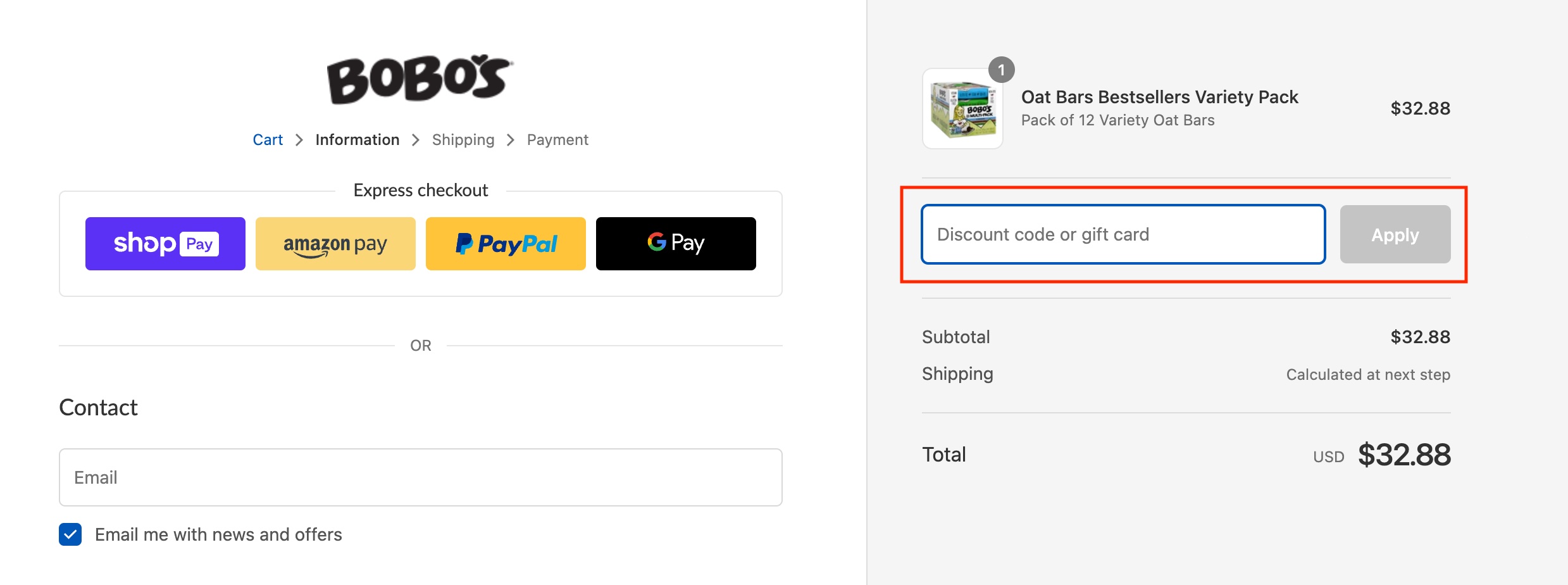Screen dimensions: 1568x585
Task: Click chevron between Cart and Information
Action: (x=299, y=140)
